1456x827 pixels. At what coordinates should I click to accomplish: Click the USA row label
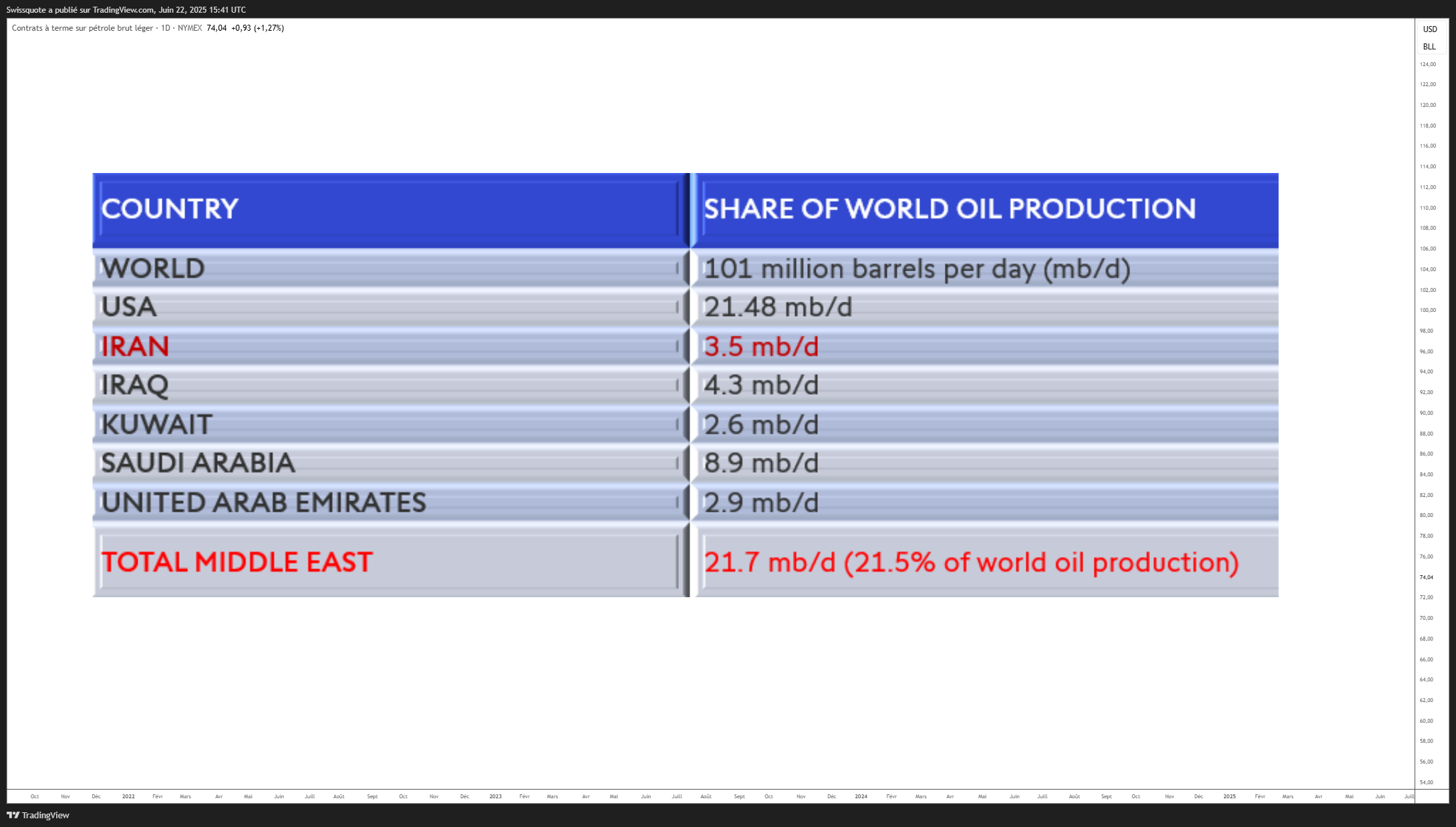pyautogui.click(x=128, y=307)
